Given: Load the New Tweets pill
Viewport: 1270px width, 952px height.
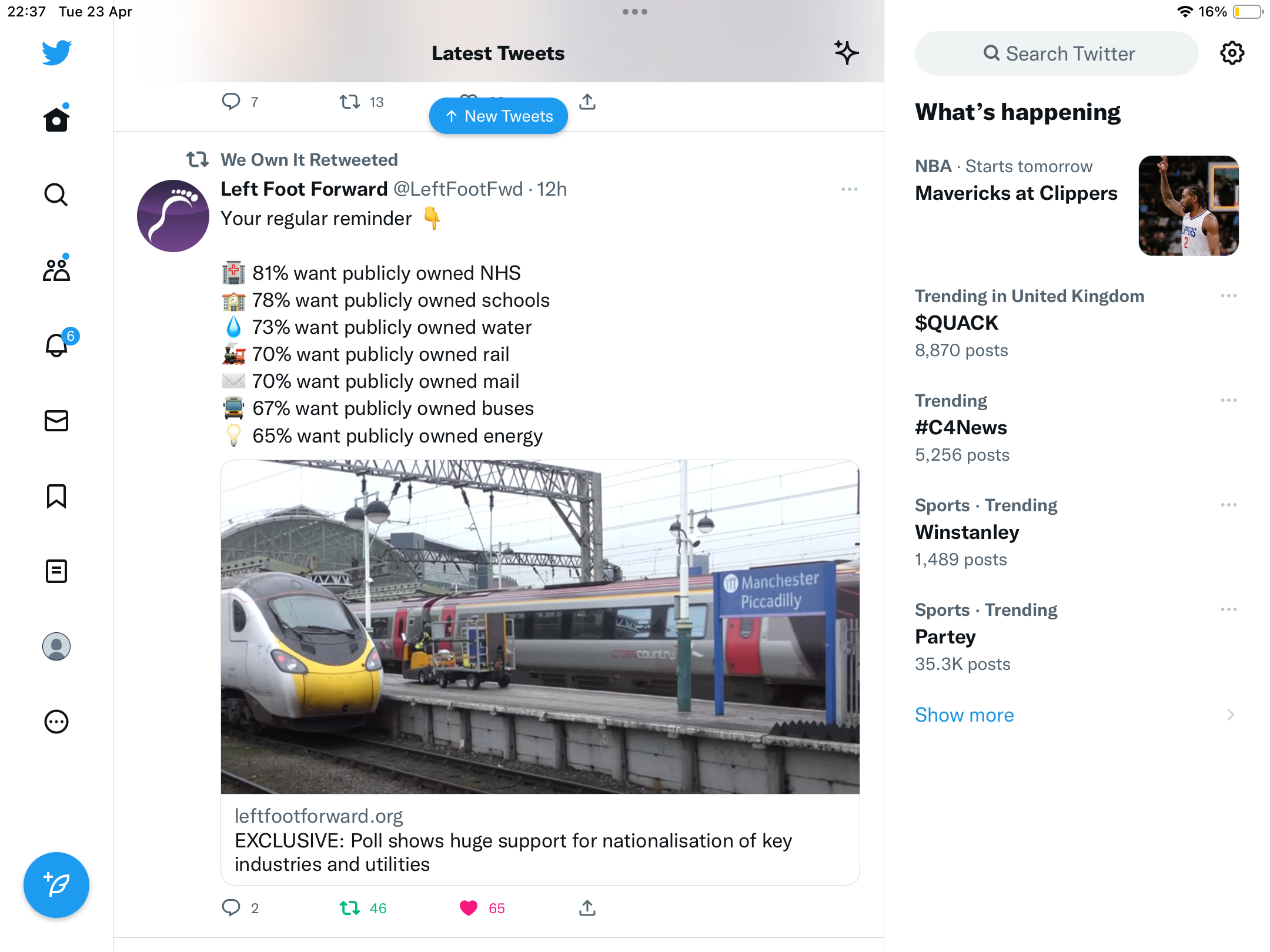Looking at the screenshot, I should click(x=499, y=116).
